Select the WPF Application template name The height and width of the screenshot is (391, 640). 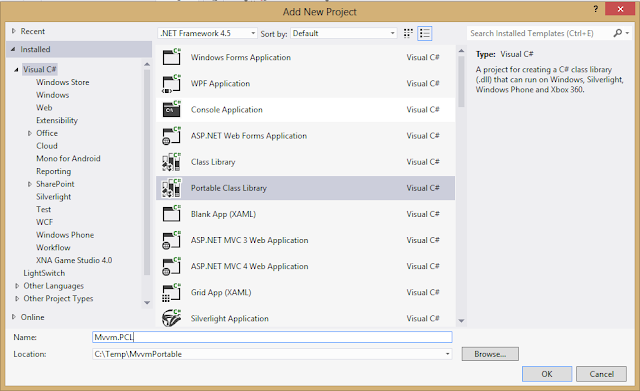pos(220,83)
